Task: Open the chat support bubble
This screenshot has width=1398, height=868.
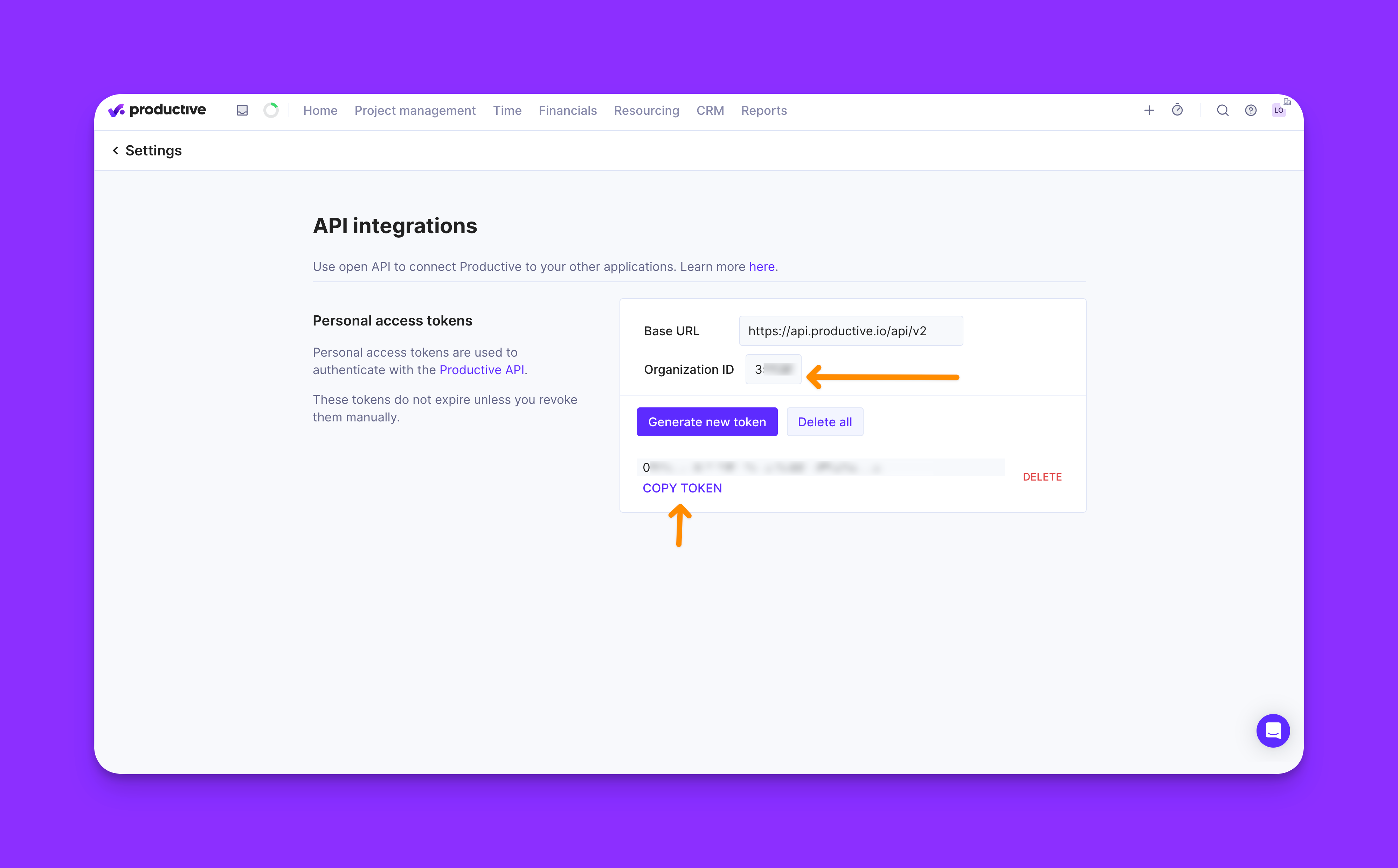Action: pos(1273,730)
